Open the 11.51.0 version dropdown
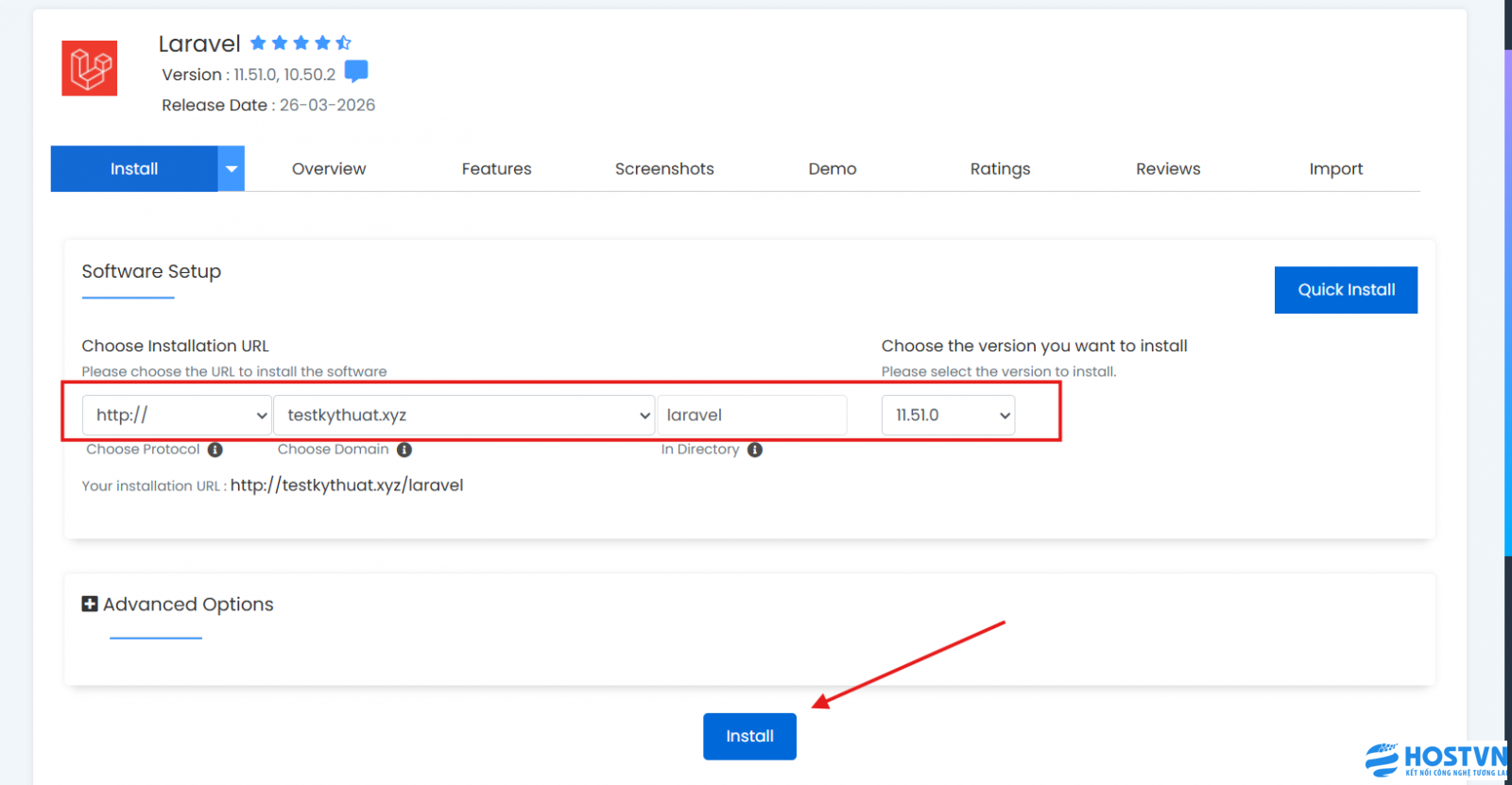Screen dimensions: 1512x785 [948, 415]
